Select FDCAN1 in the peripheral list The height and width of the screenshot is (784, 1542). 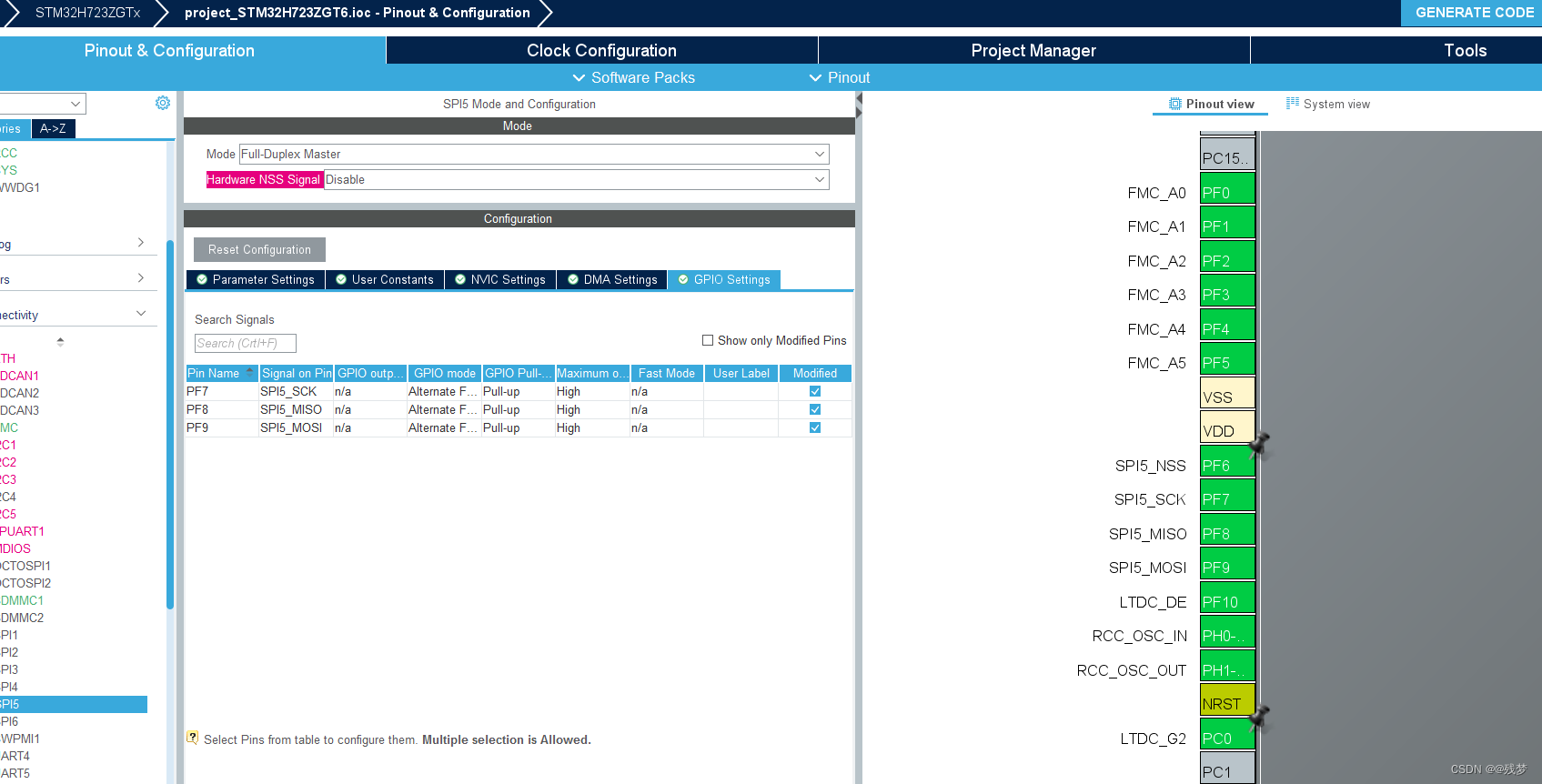click(x=20, y=376)
